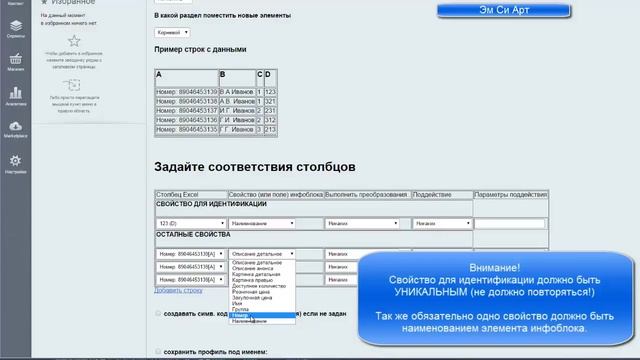640x360 pixels.
Task: Open the Поддействие dropdown in identification row
Action: point(442,223)
